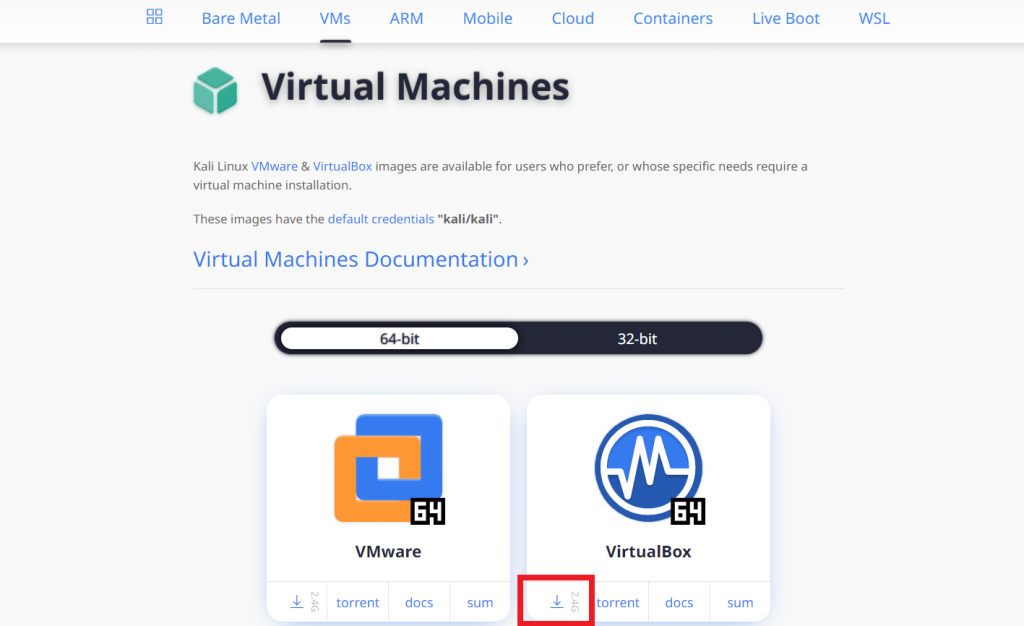Viewport: 1024px width, 626px height.
Task: Click the VirtualBox card title text
Action: coord(648,552)
